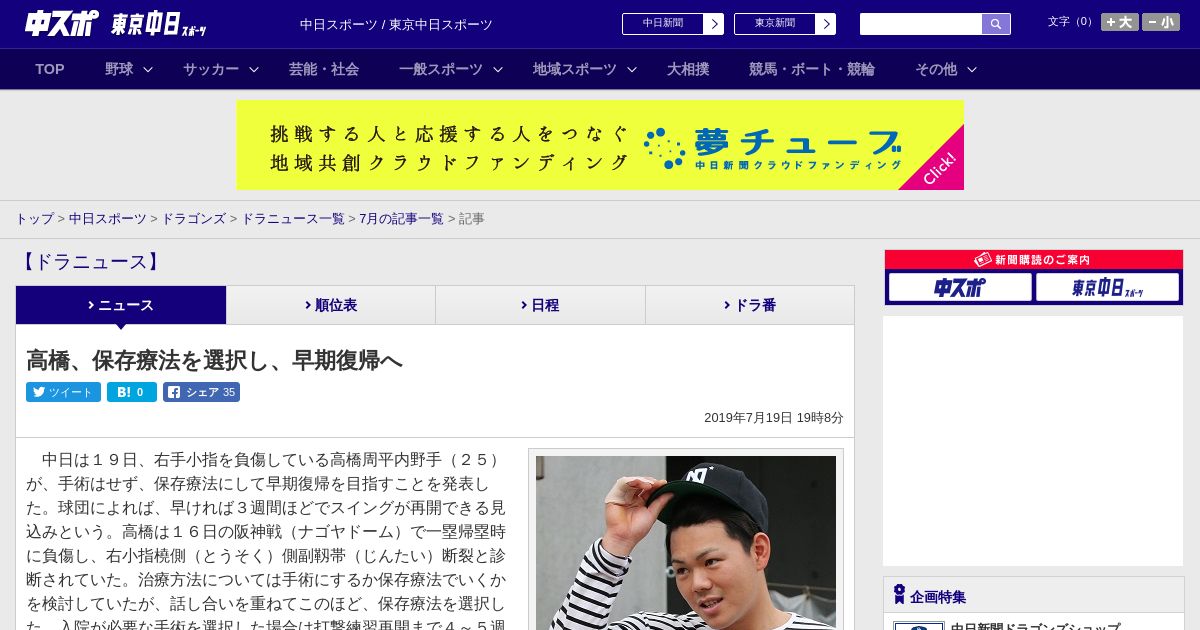1200x630 pixels.
Task: Click the 夢チューブ crowdfunding banner ad
Action: pos(600,145)
